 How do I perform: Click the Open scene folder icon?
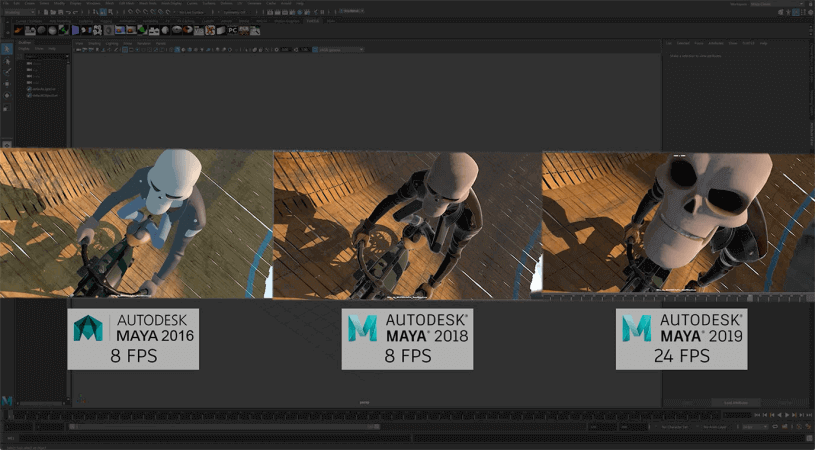coord(53,12)
